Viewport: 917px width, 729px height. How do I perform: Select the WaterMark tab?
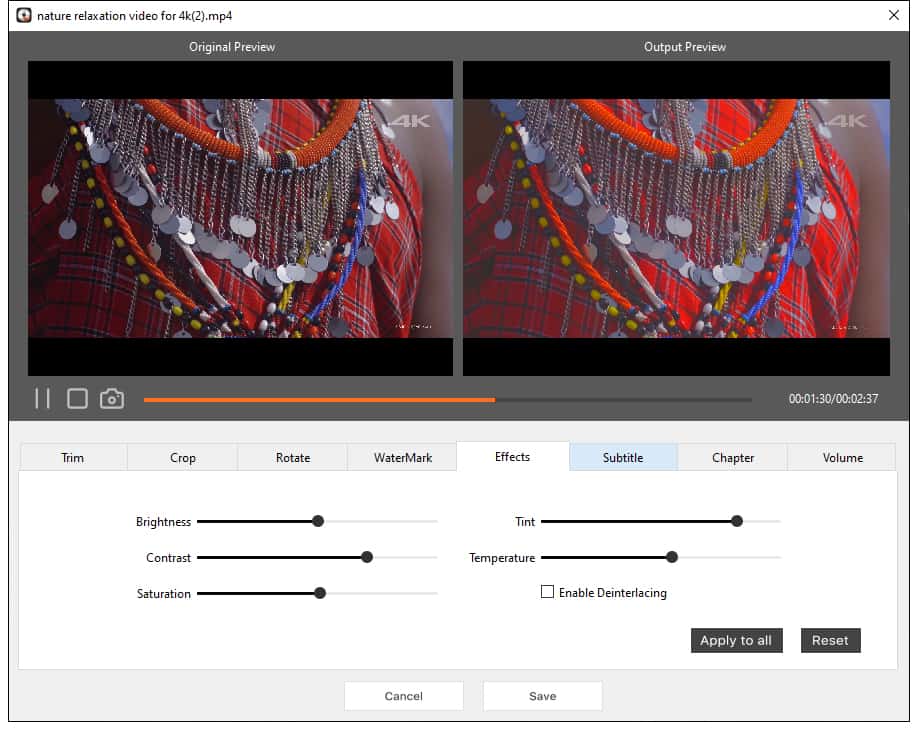coord(403,457)
